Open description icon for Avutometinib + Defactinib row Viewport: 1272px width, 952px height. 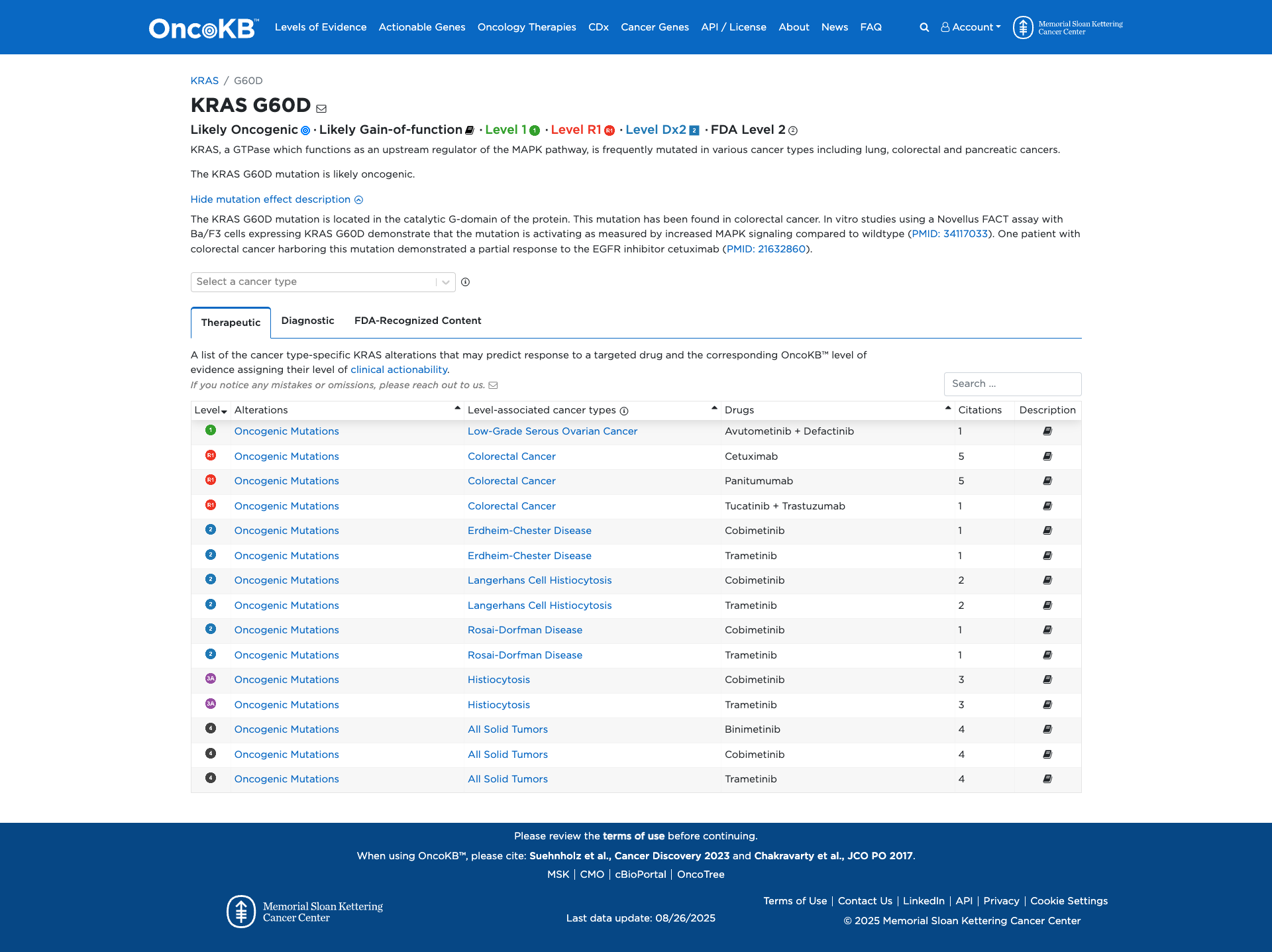(1047, 431)
